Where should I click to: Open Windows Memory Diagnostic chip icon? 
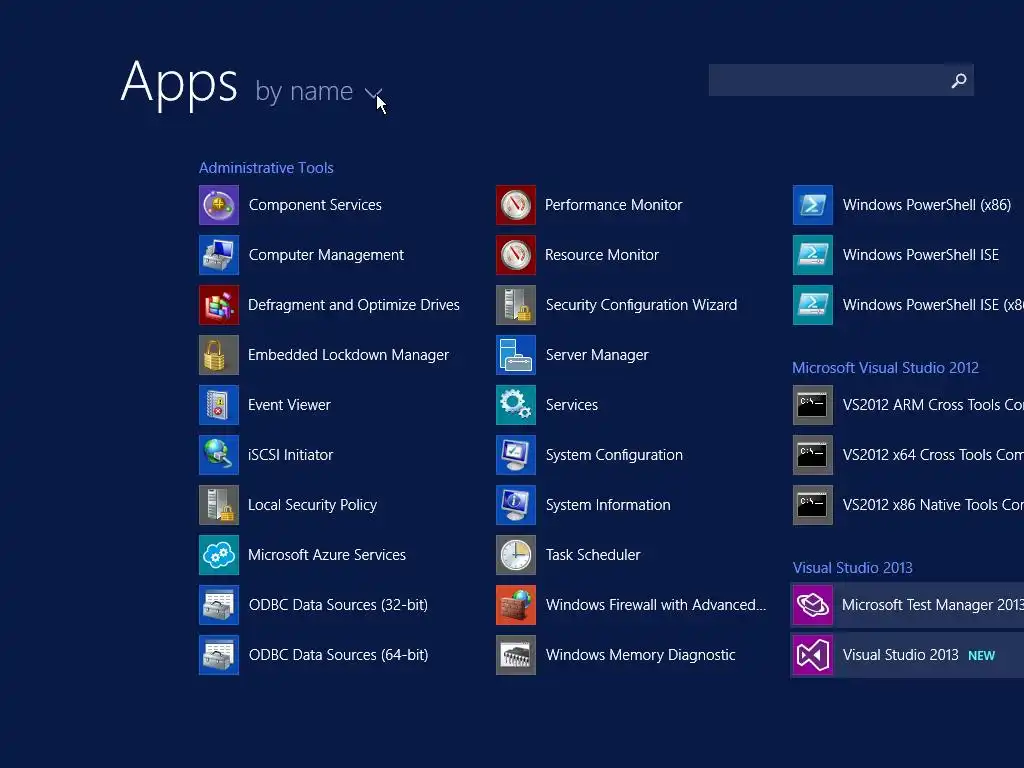point(516,655)
